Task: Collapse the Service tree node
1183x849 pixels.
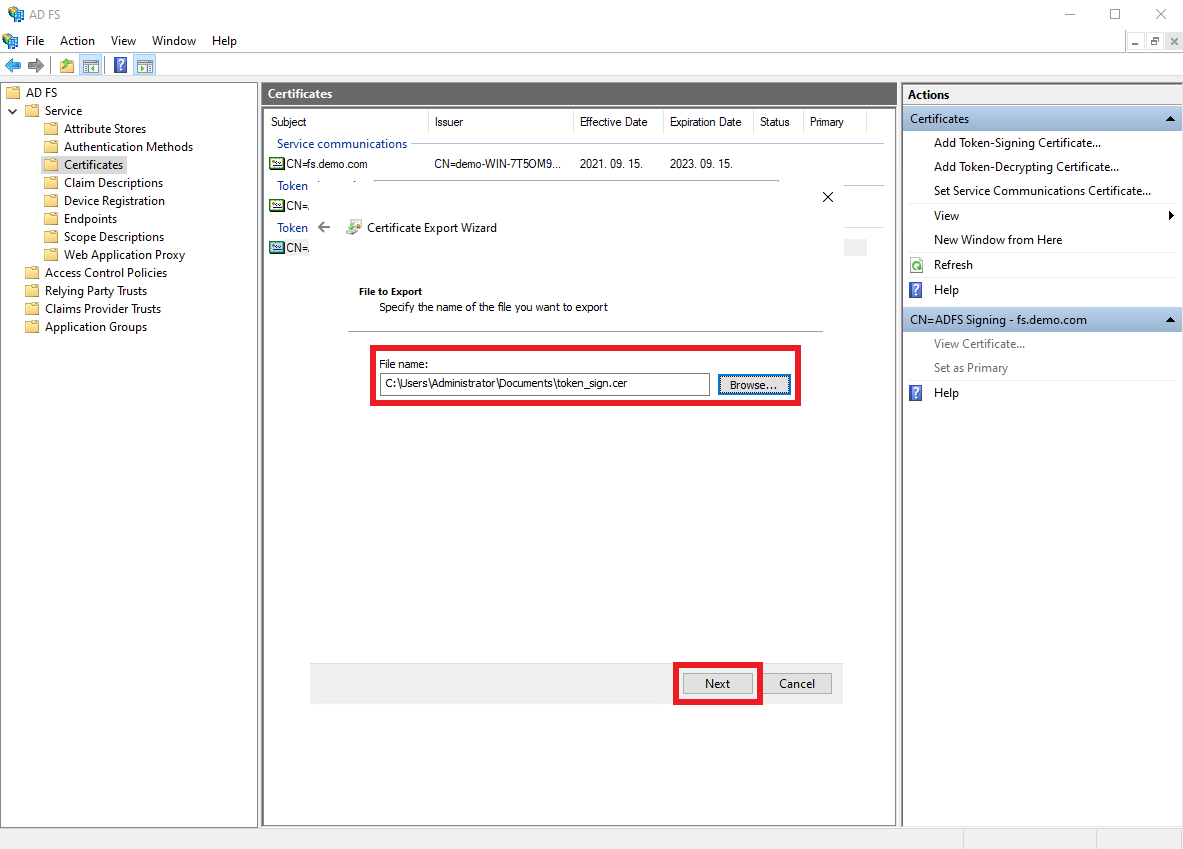Action: tap(13, 111)
